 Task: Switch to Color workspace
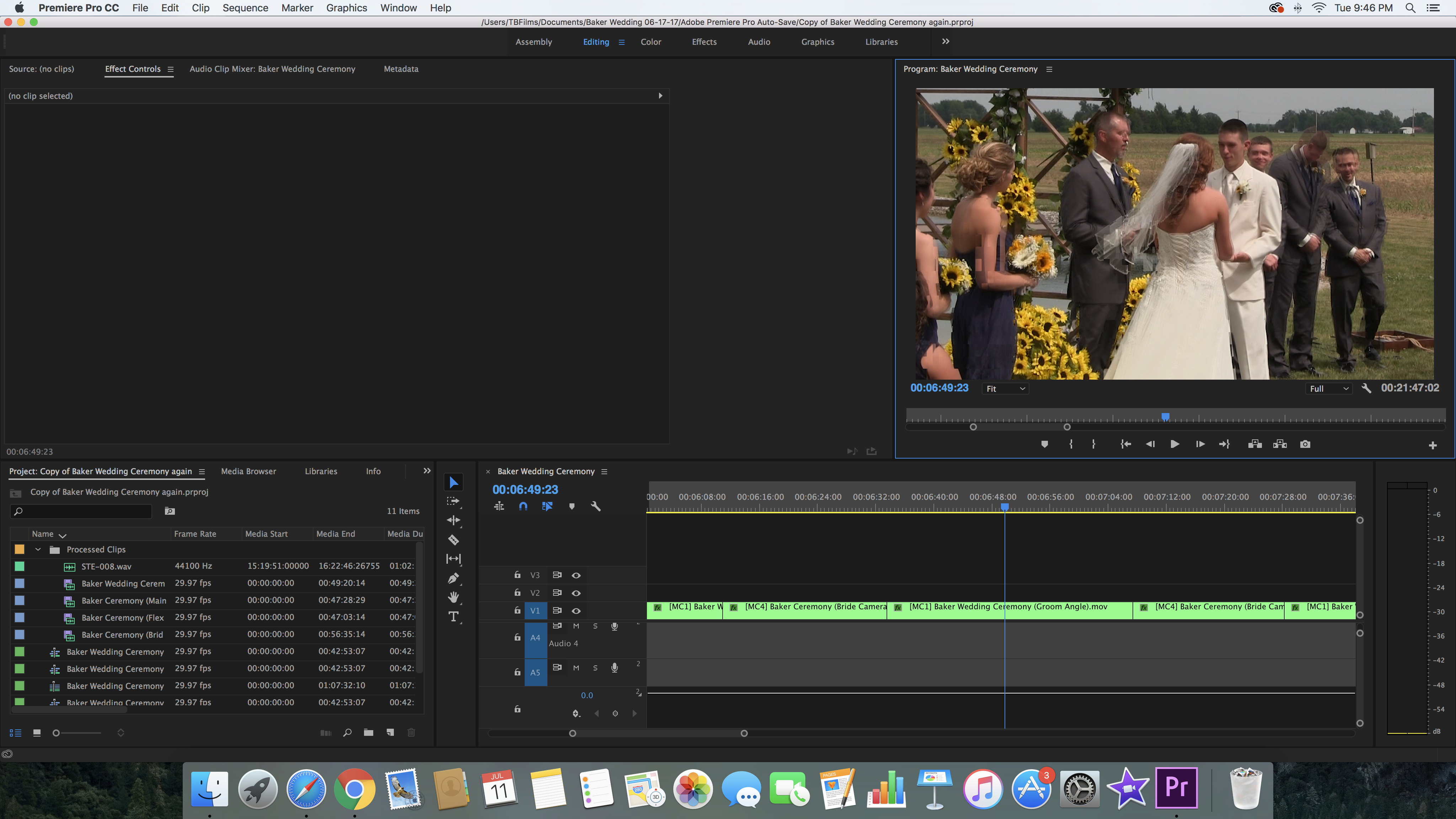651,42
